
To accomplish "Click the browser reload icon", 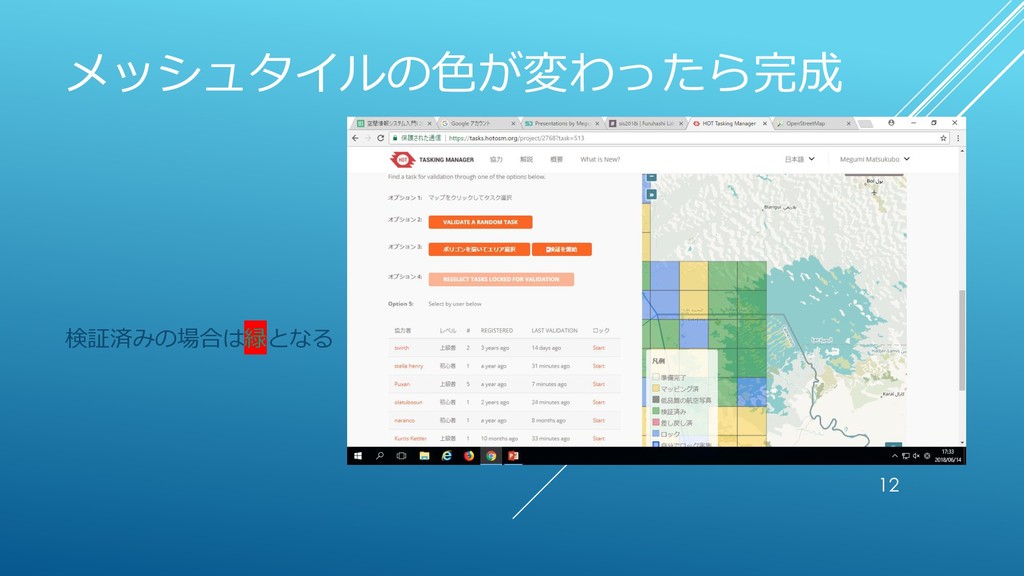I will [381, 138].
